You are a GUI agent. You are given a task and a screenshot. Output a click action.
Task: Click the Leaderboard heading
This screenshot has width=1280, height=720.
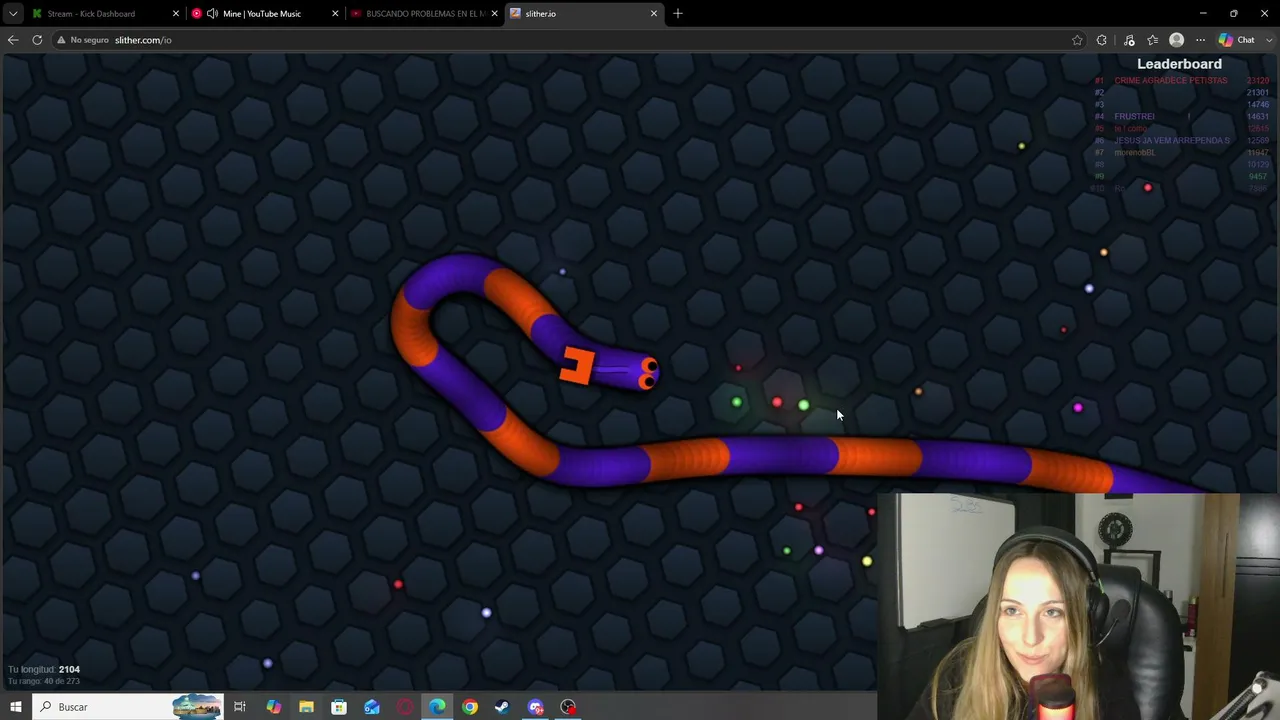pyautogui.click(x=1179, y=64)
